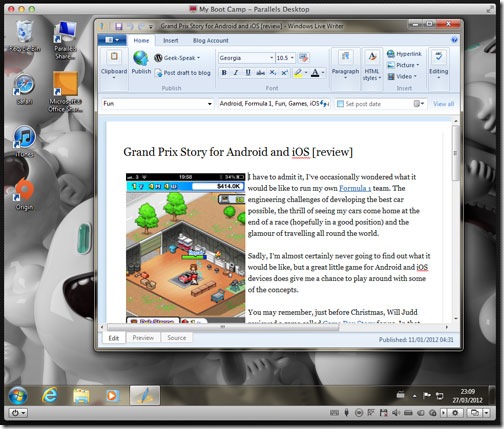Tick the Set post date checkbox
The height and width of the screenshot is (429, 504).
point(340,104)
